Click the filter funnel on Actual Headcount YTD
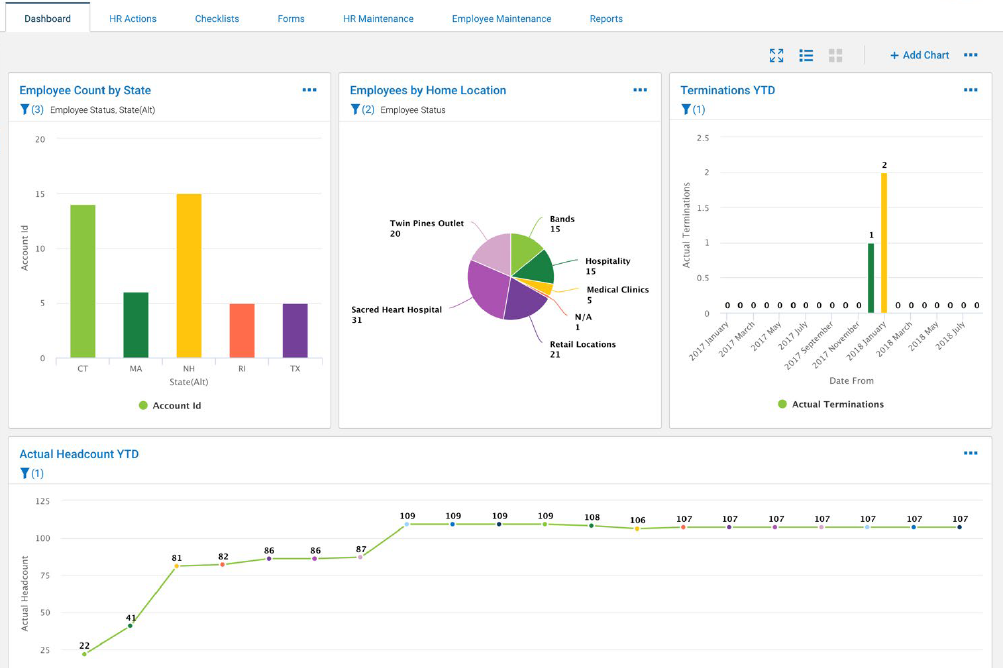Image resolution: width=1006 pixels, height=668 pixels. point(25,473)
